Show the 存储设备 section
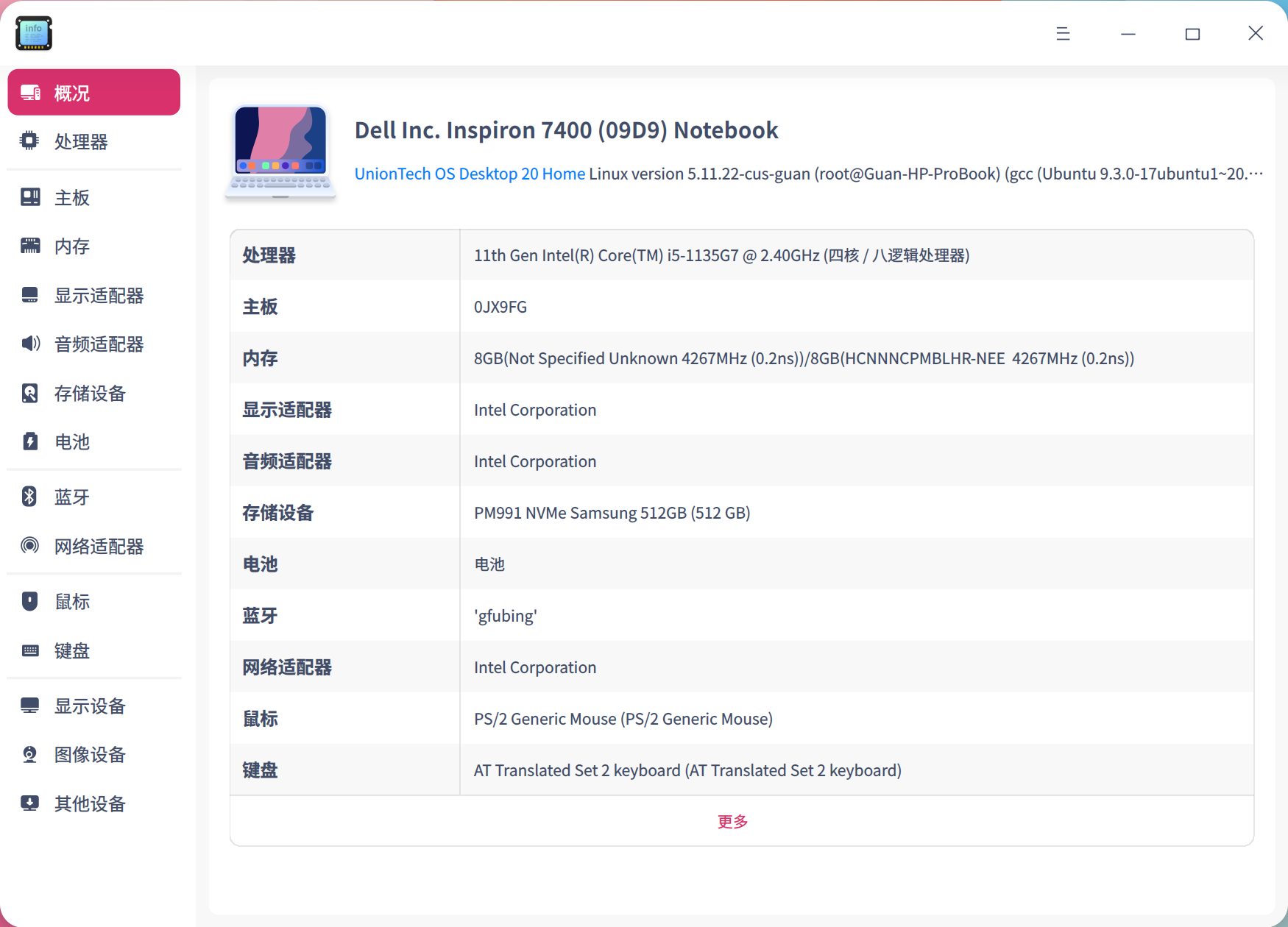The image size is (1288, 927). coord(94,393)
